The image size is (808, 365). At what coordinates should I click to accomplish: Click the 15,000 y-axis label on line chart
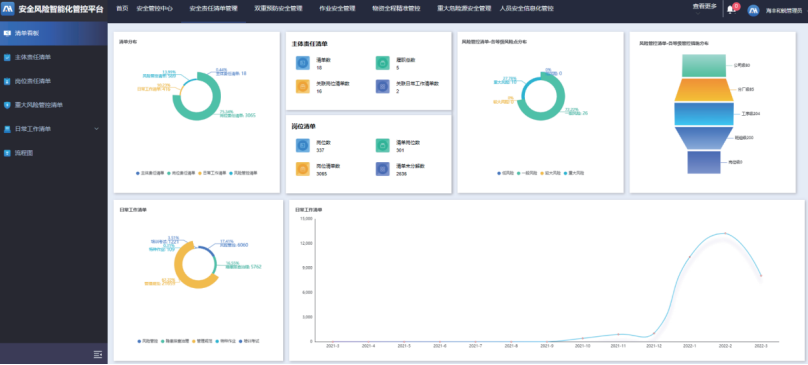click(x=306, y=219)
